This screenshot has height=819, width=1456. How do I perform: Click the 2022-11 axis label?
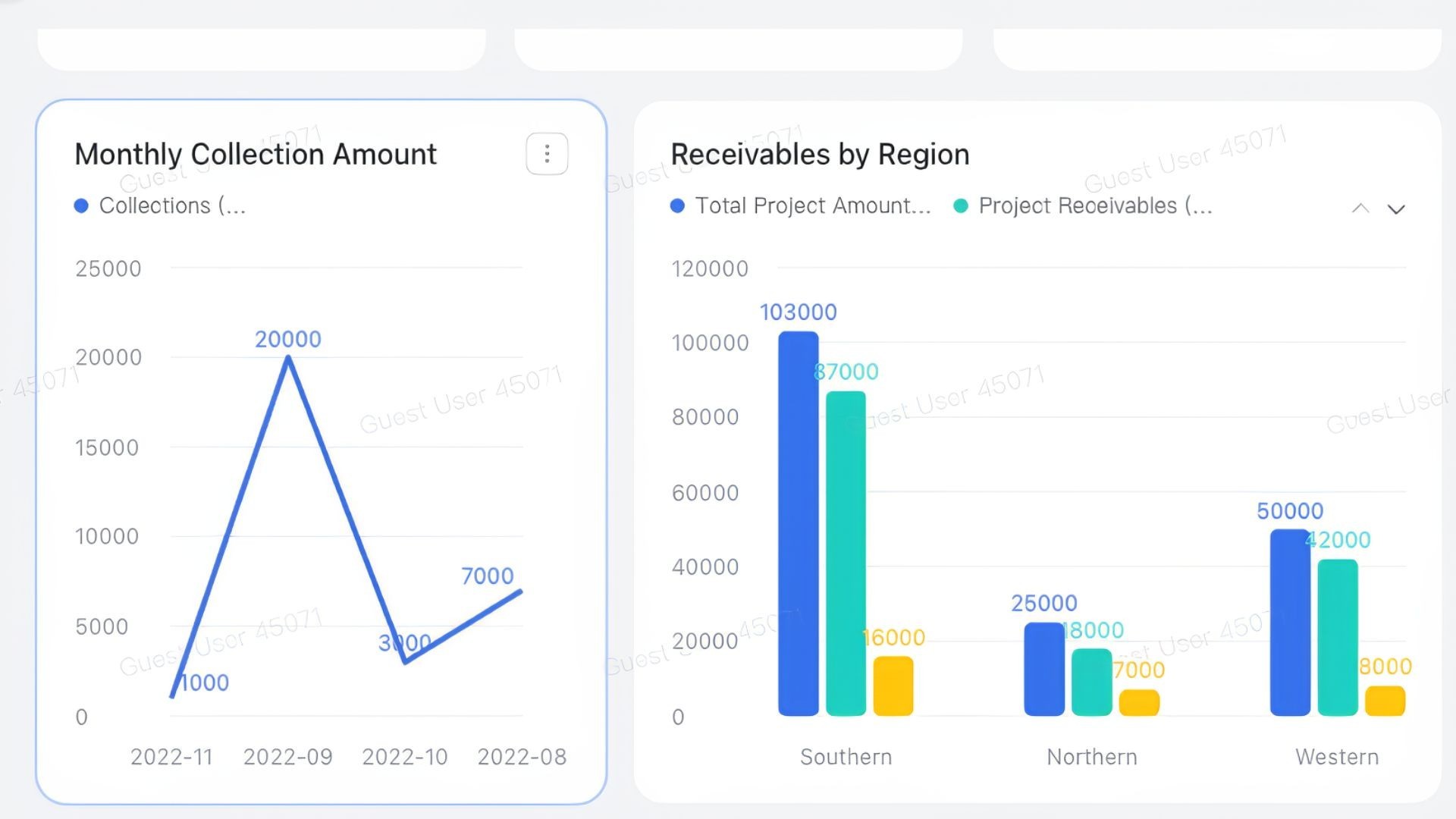pos(171,756)
